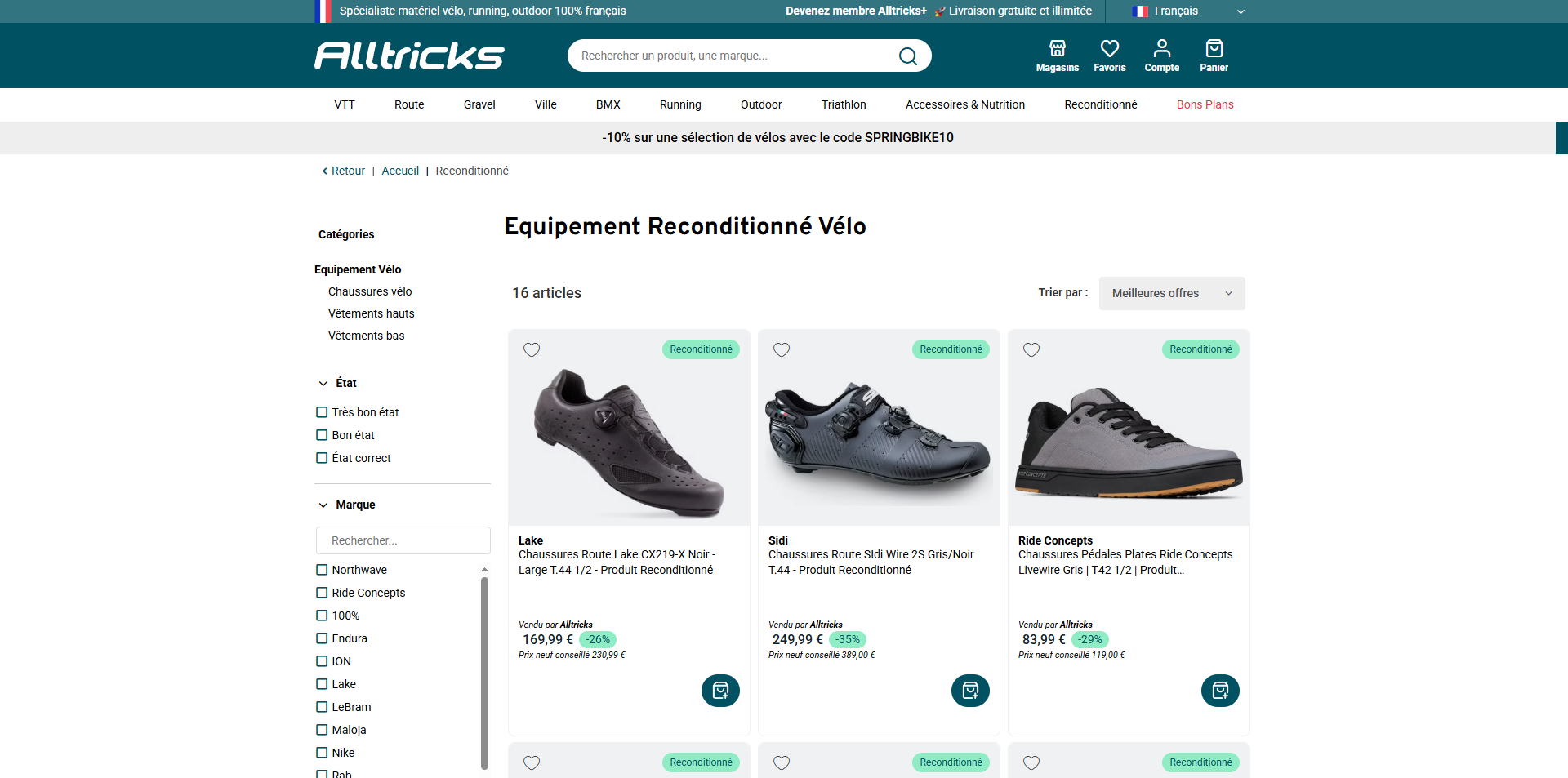The image size is (1568, 778).
Task: Open the Running menu
Action: [680, 104]
